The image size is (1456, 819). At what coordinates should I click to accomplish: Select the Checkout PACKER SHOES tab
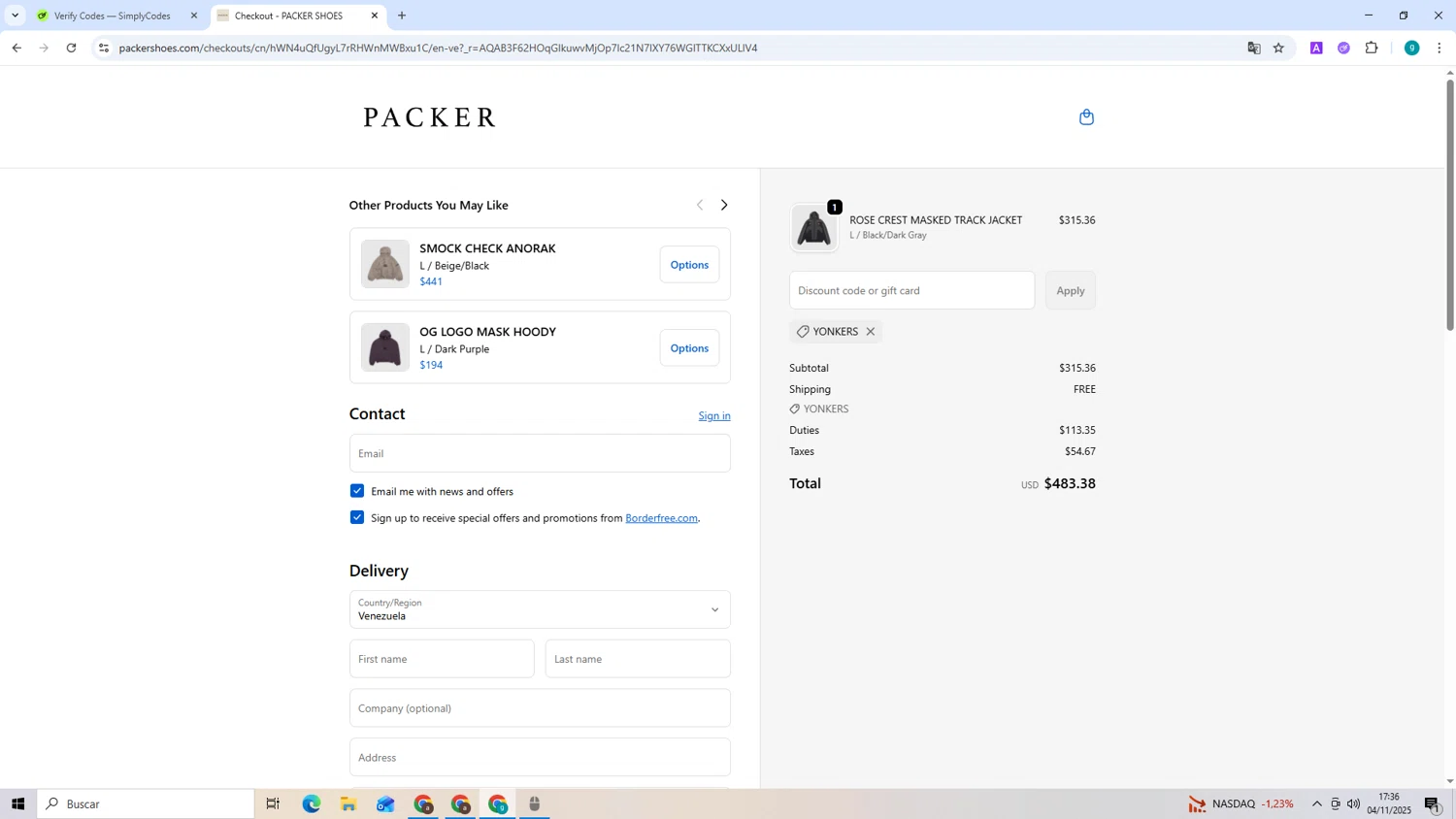click(x=288, y=16)
